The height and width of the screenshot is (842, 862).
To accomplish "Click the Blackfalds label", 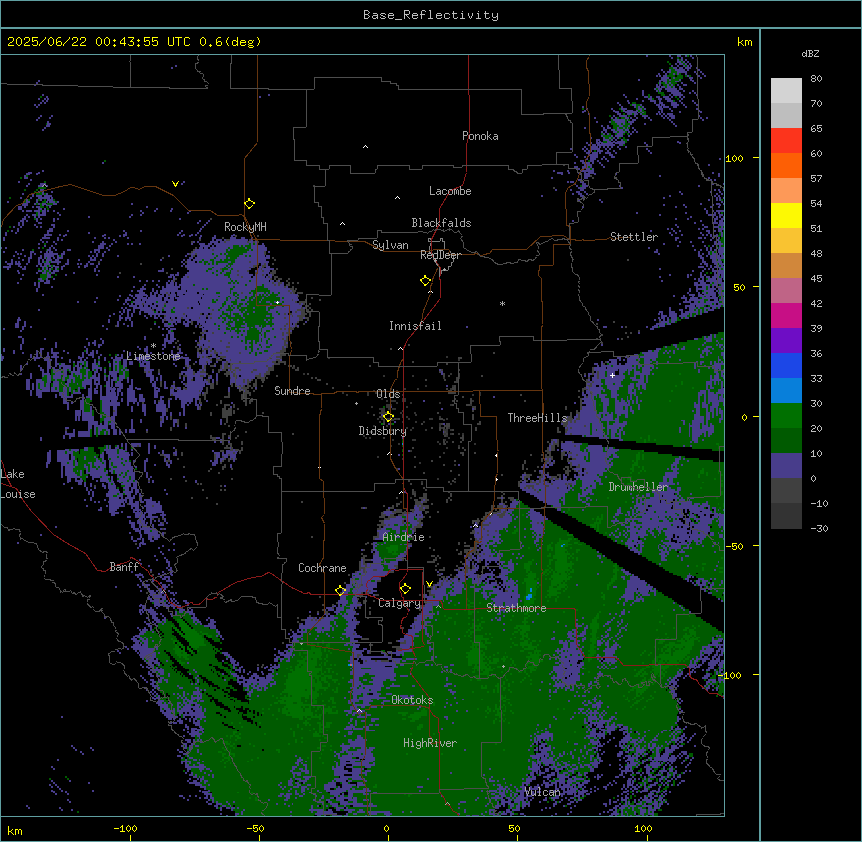I will (441, 223).
